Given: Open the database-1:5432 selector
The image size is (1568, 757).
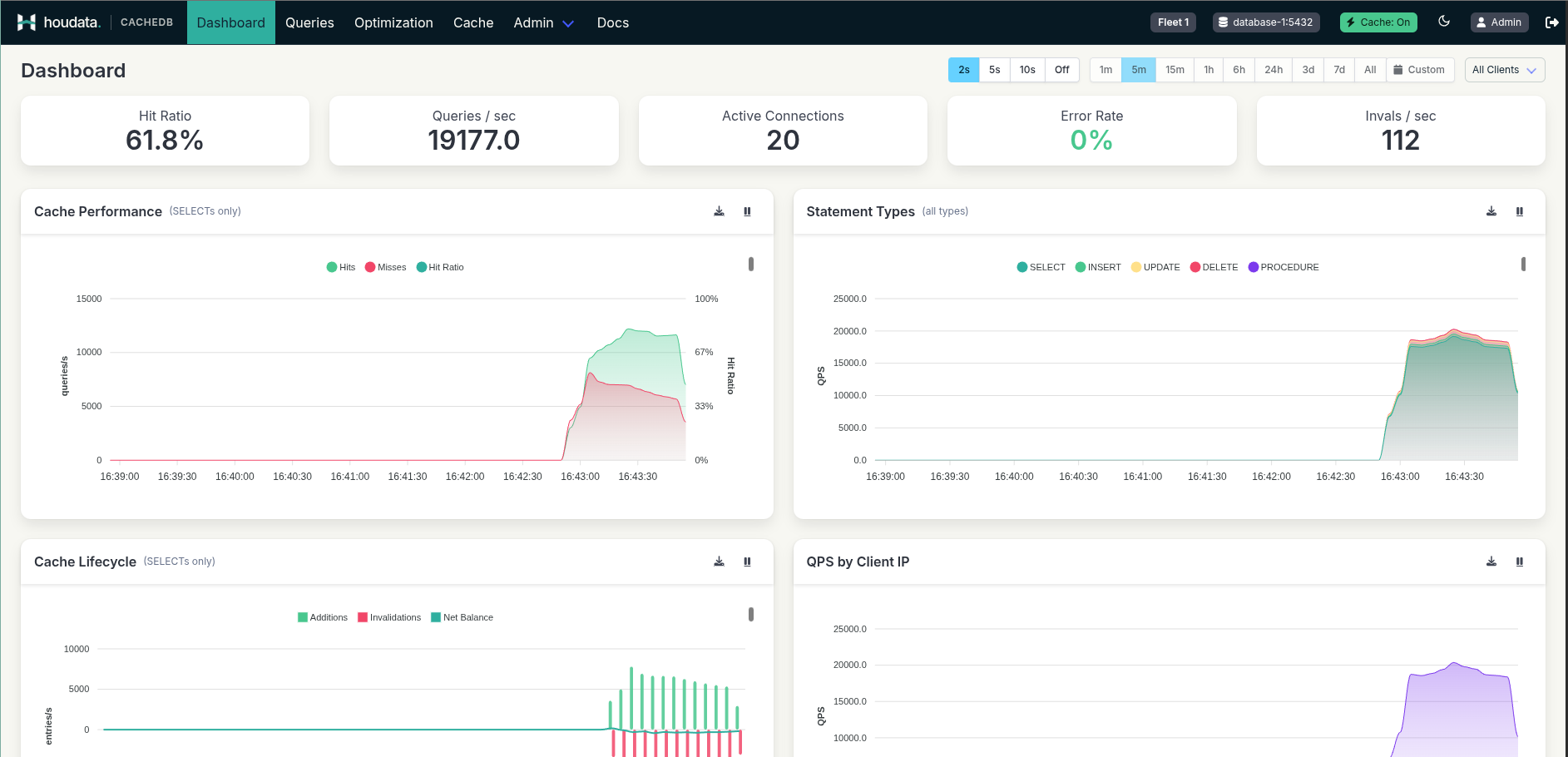Looking at the screenshot, I should click(1266, 22).
